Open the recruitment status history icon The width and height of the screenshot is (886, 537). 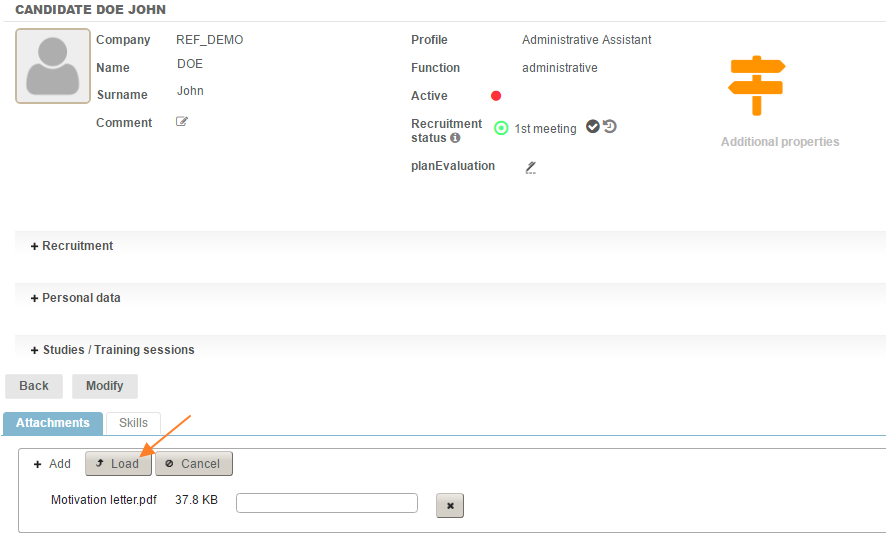[610, 127]
